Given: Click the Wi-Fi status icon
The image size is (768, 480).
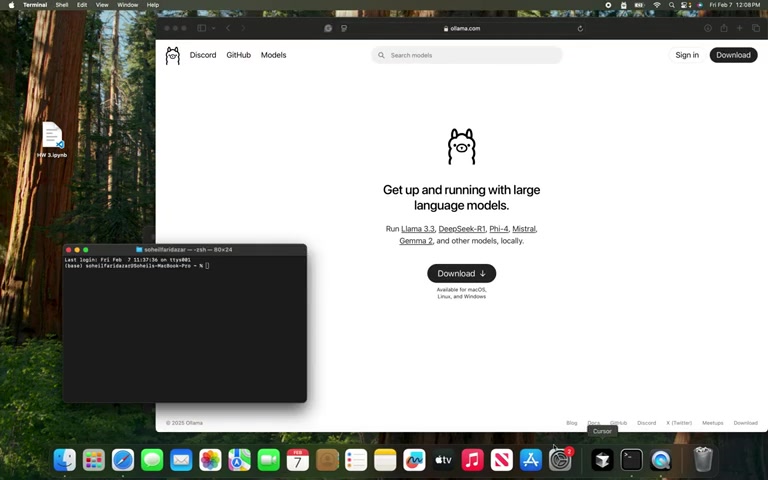Looking at the screenshot, I should (x=657, y=5).
